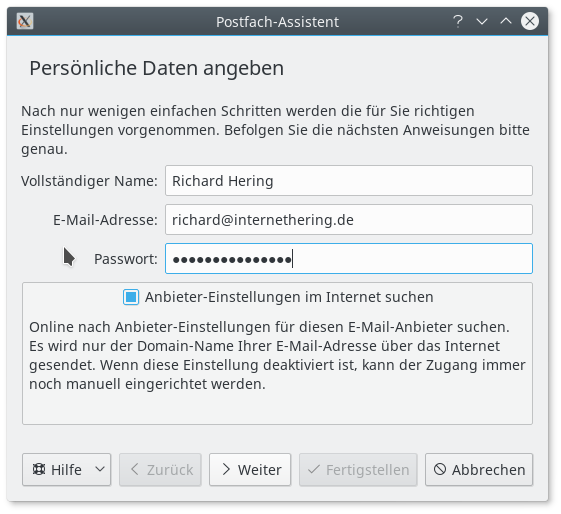The width and height of the screenshot is (561, 514).
Task: Click the checkbox label Anbieter-Einstellungen im Internet suchen
Action: pos(289,297)
